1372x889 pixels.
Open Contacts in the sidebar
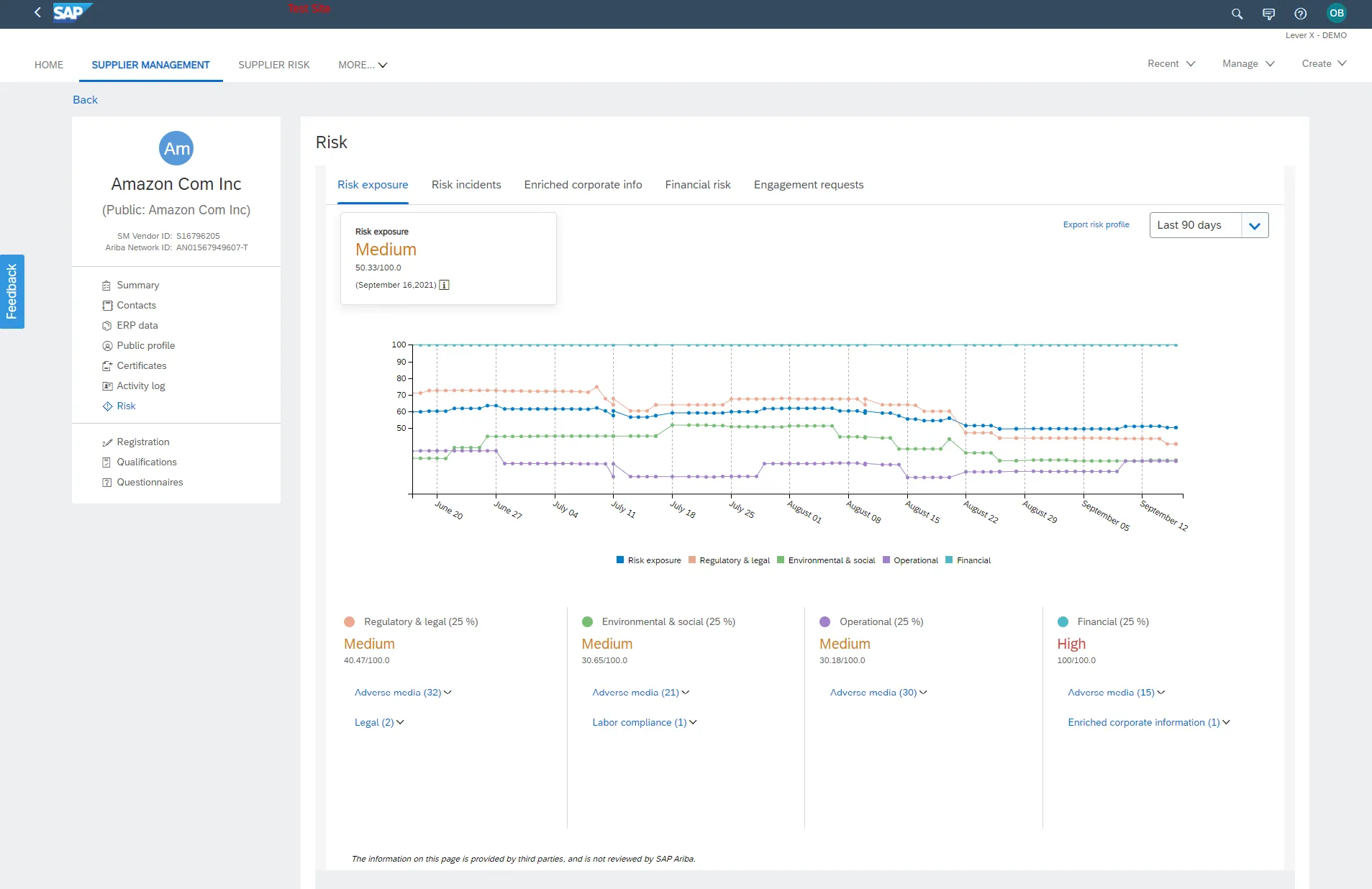tap(137, 306)
